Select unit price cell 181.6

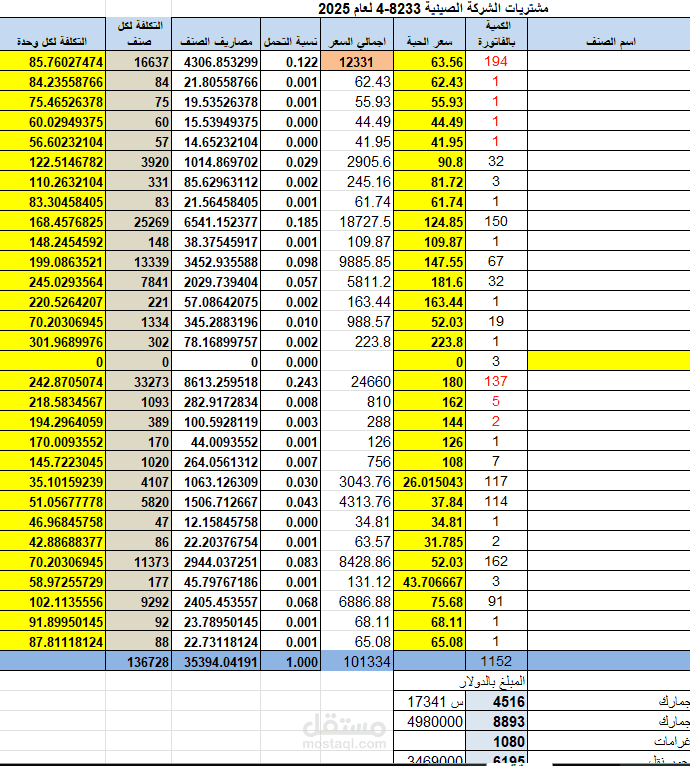[430, 282]
